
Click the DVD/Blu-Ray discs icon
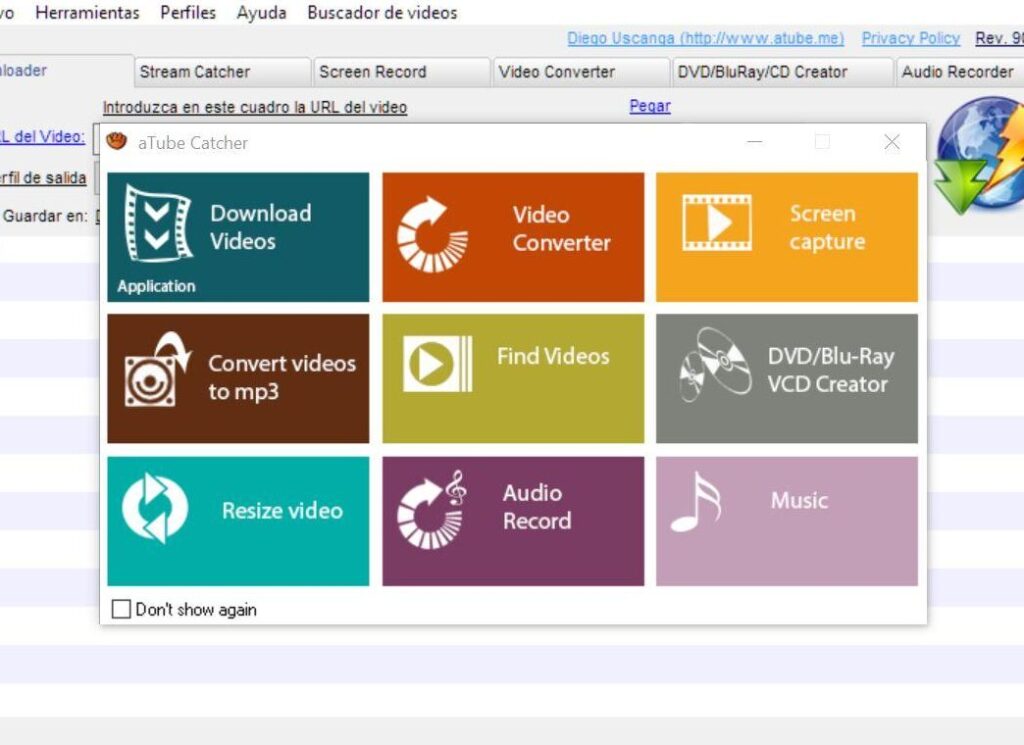click(715, 364)
